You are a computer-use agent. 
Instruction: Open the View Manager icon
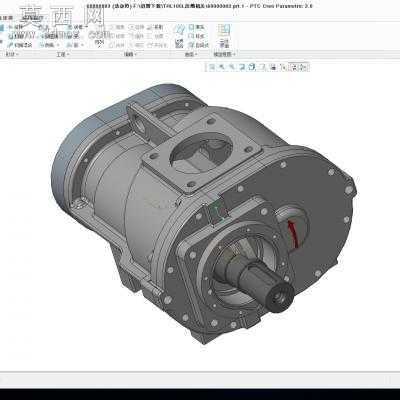(273, 67)
